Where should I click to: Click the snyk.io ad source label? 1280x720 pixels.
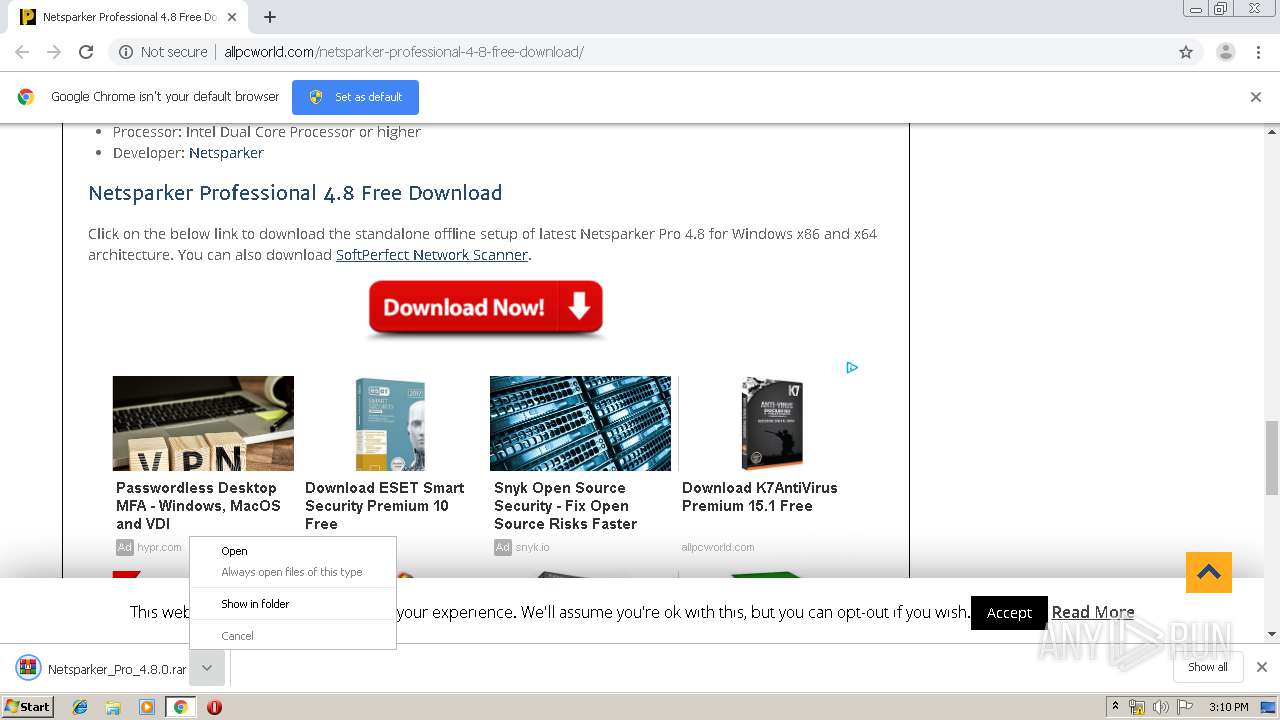[532, 547]
